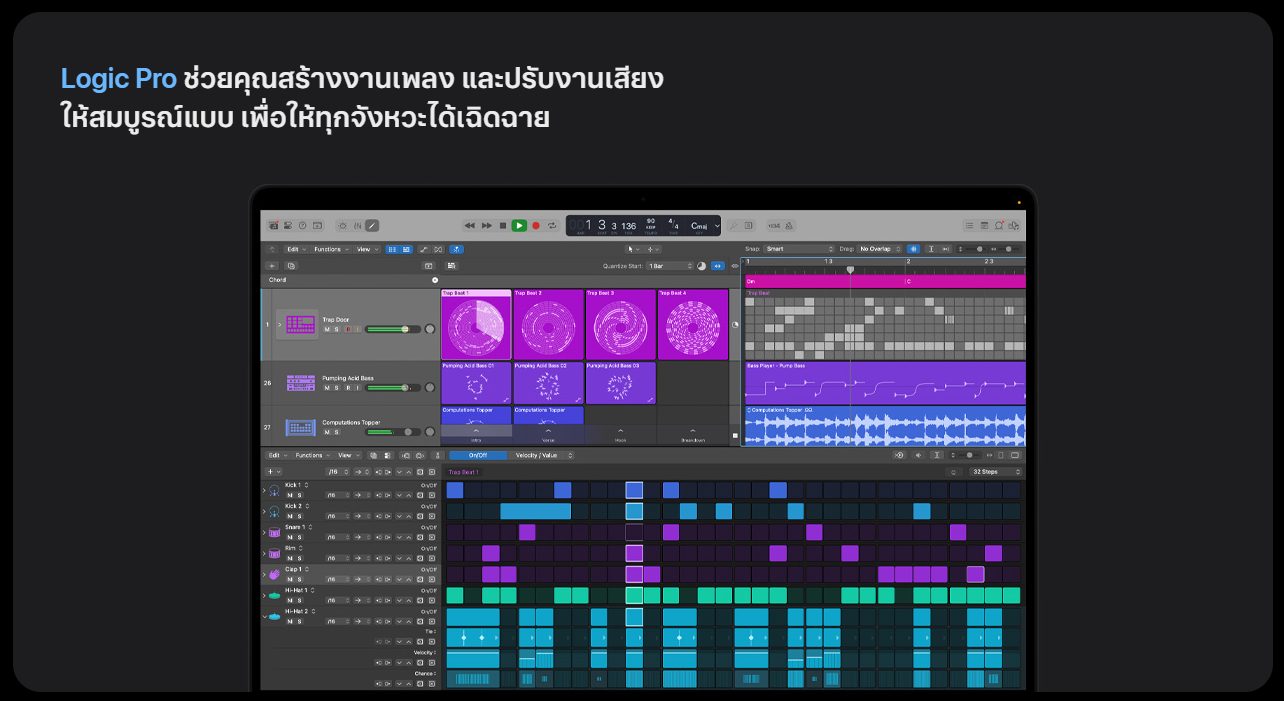Select Pumping Acid Bass 03 cell
This screenshot has width=1284, height=701.
click(620, 383)
